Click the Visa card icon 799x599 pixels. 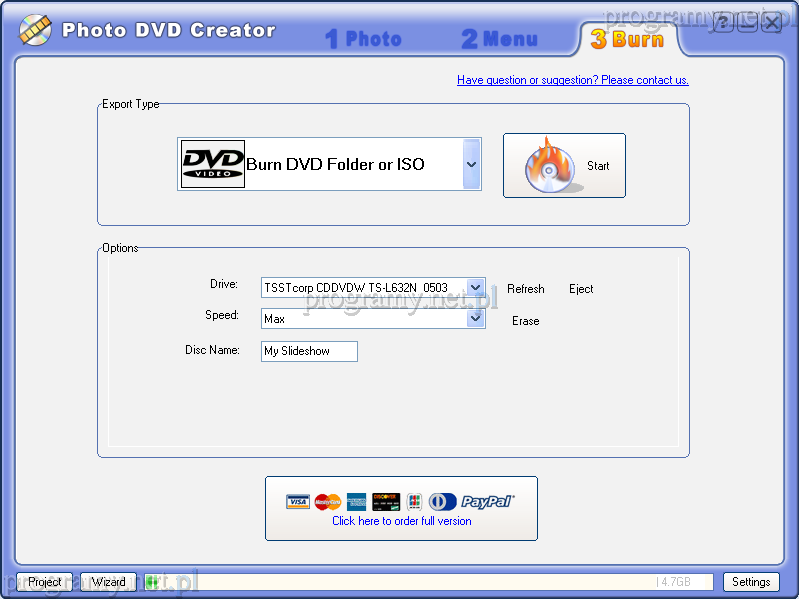tap(297, 502)
